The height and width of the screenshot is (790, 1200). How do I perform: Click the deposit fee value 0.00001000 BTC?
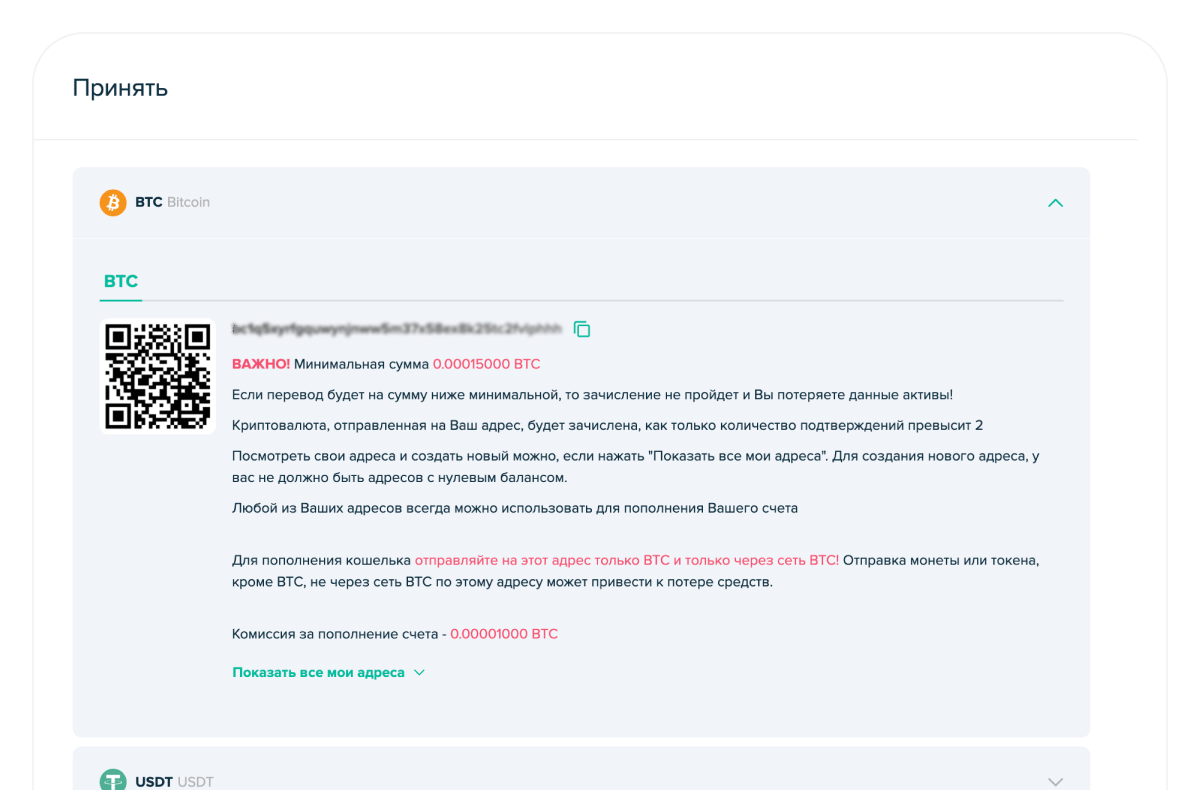pos(504,634)
